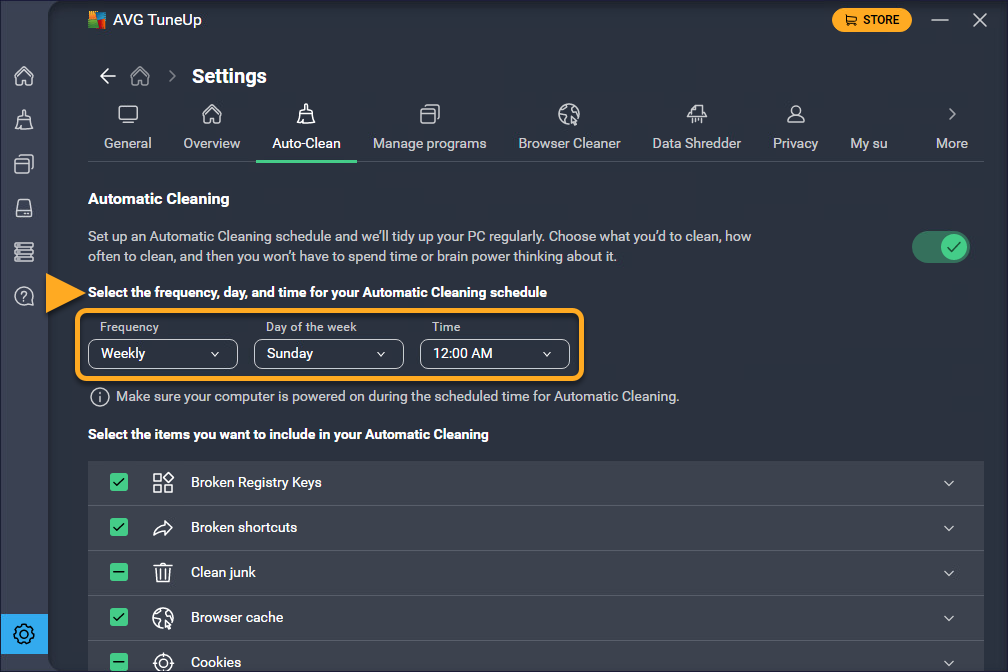
Task: Click More to show additional tabs
Action: (x=951, y=127)
